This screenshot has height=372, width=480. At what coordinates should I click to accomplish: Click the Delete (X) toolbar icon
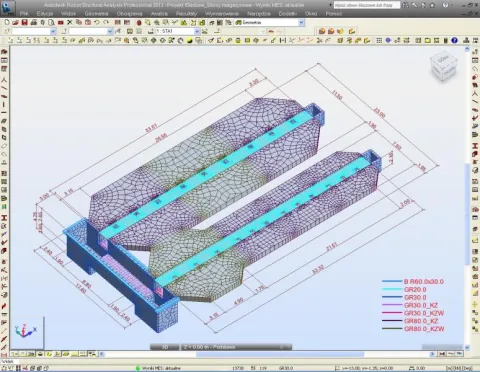70,22
